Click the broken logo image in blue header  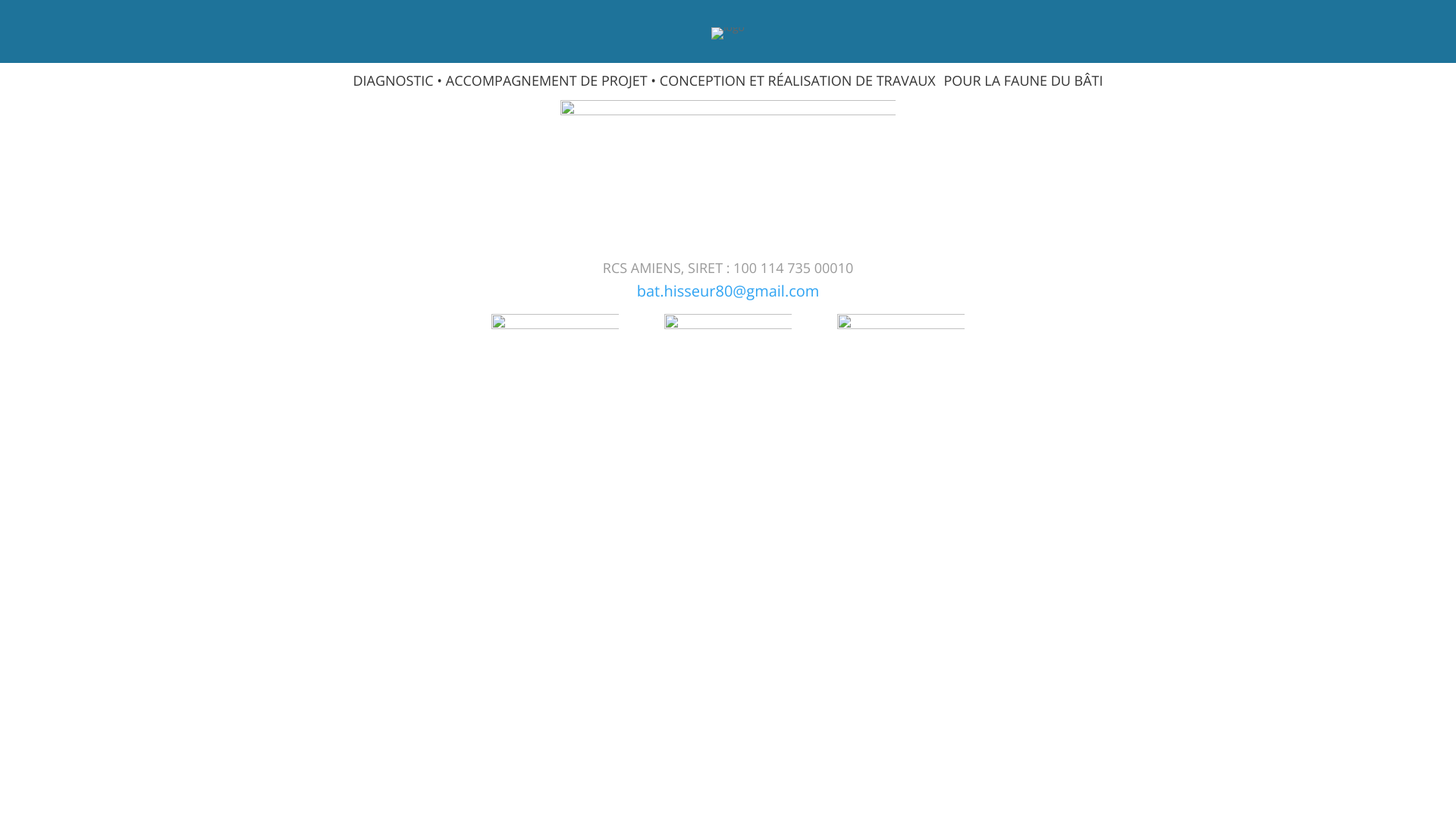(728, 33)
